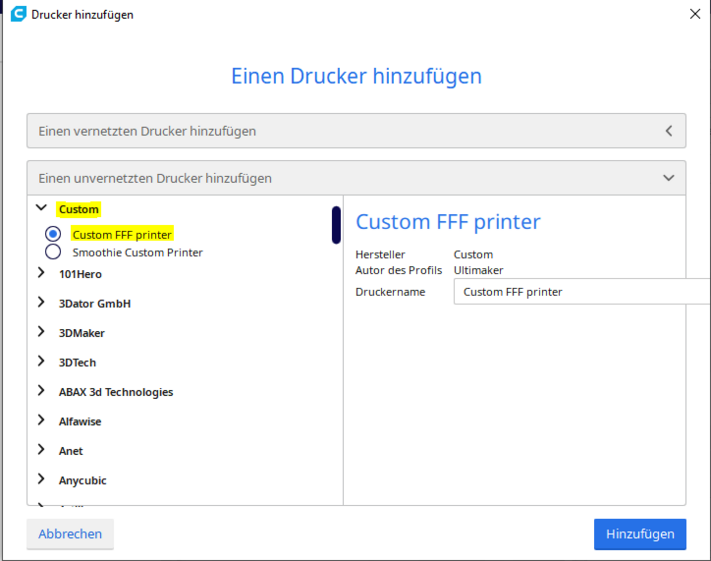Close the Drucker hinzufügen dialog
Image resolution: width=711 pixels, height=561 pixels.
click(695, 14)
